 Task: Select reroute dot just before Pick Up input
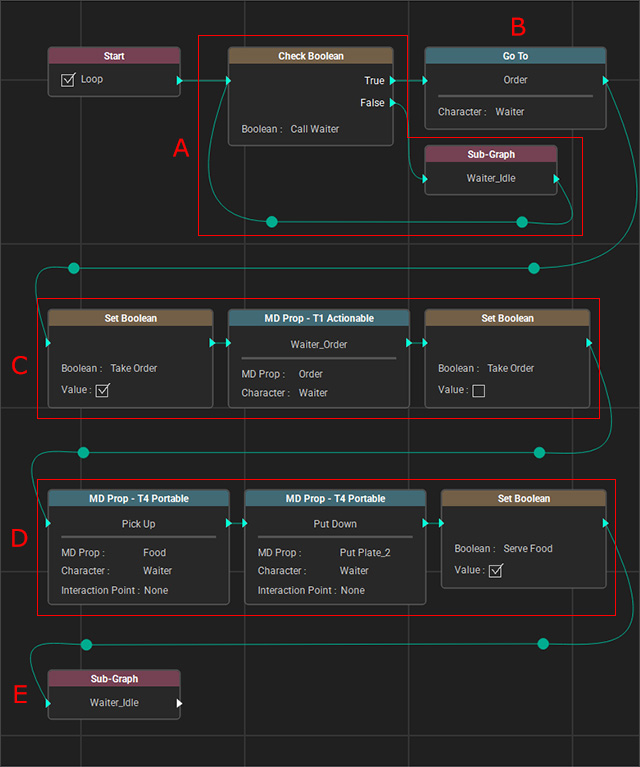pos(84,452)
